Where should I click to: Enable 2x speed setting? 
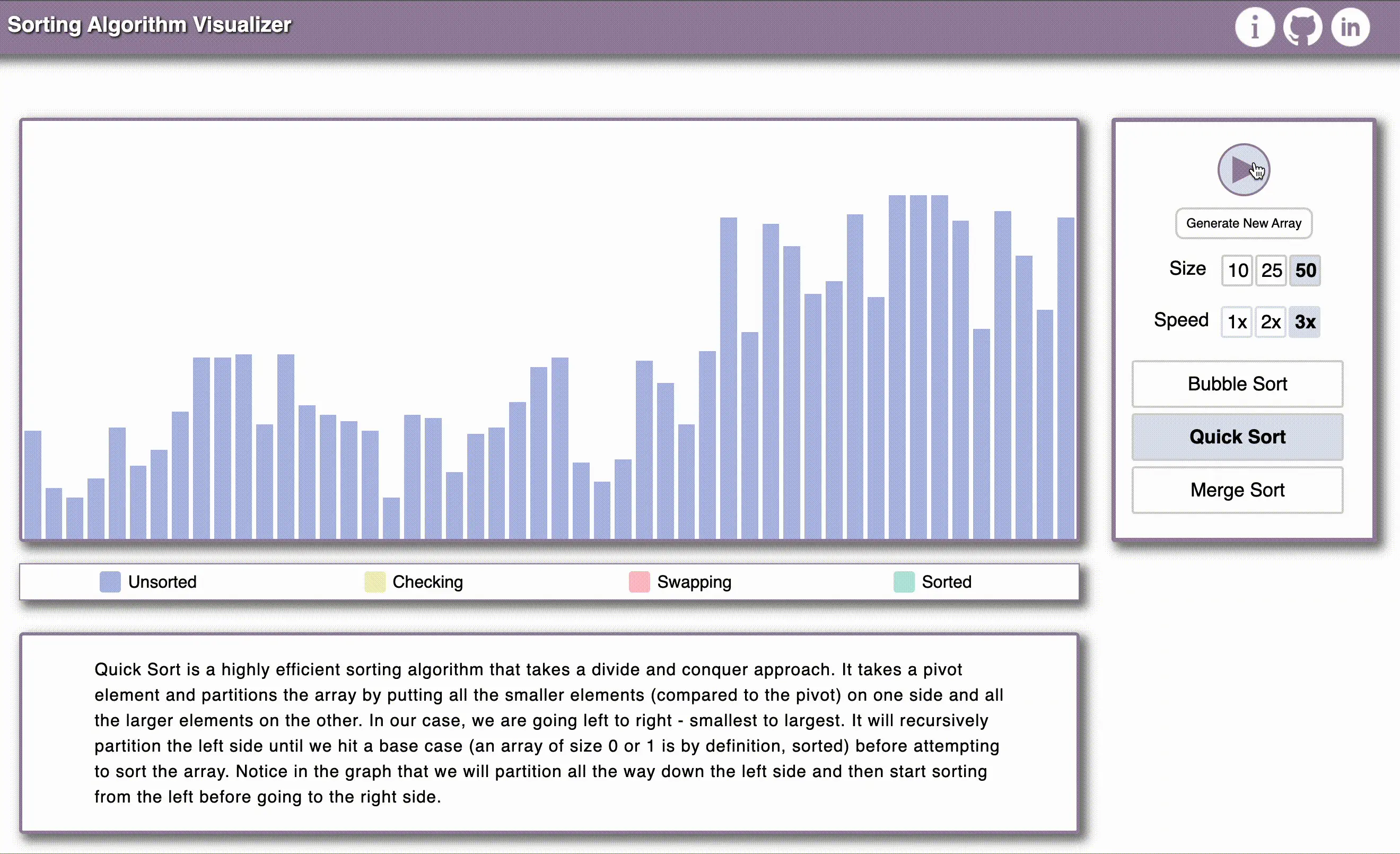(x=1270, y=321)
